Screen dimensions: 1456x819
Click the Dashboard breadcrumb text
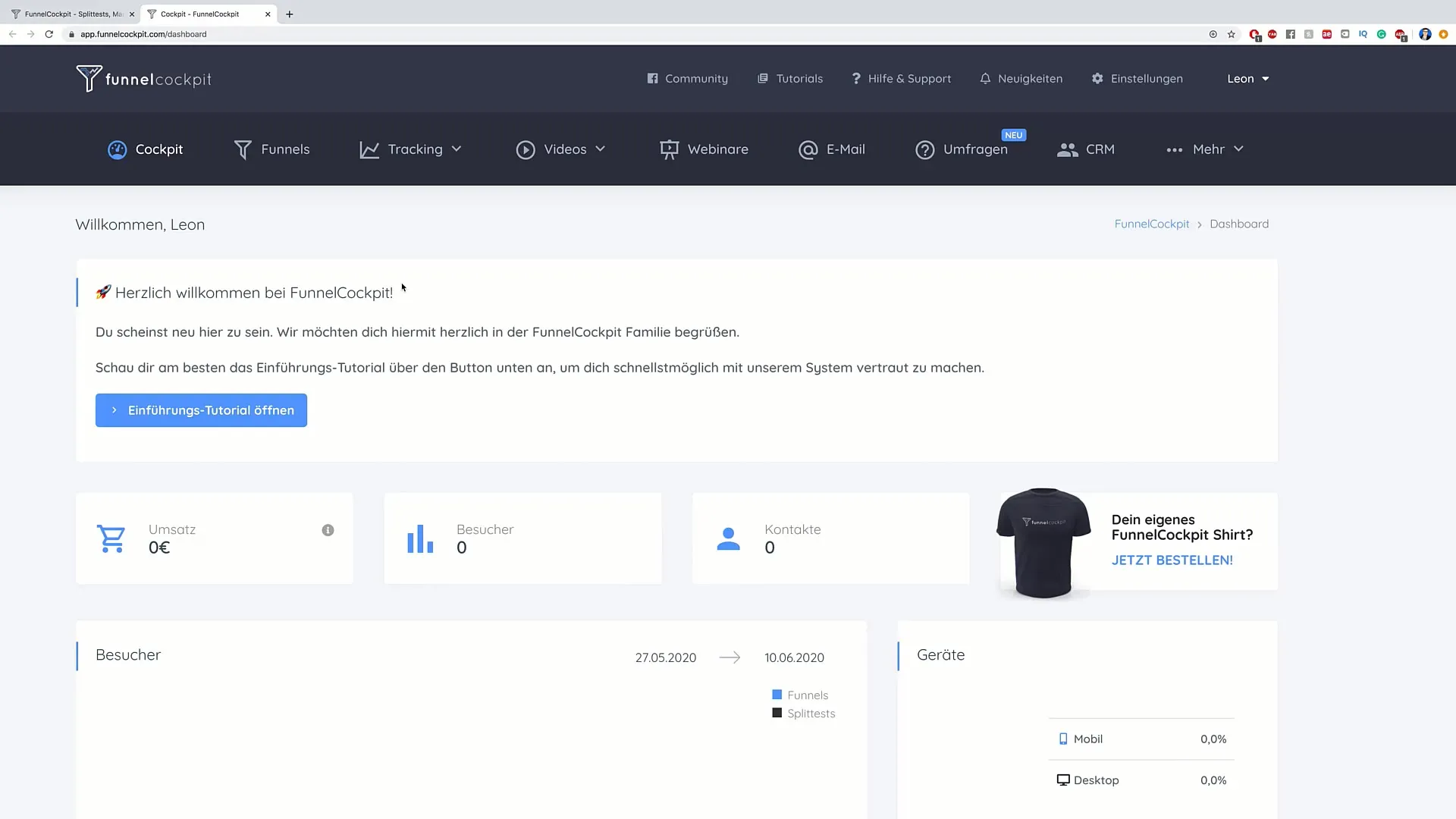[1239, 224]
